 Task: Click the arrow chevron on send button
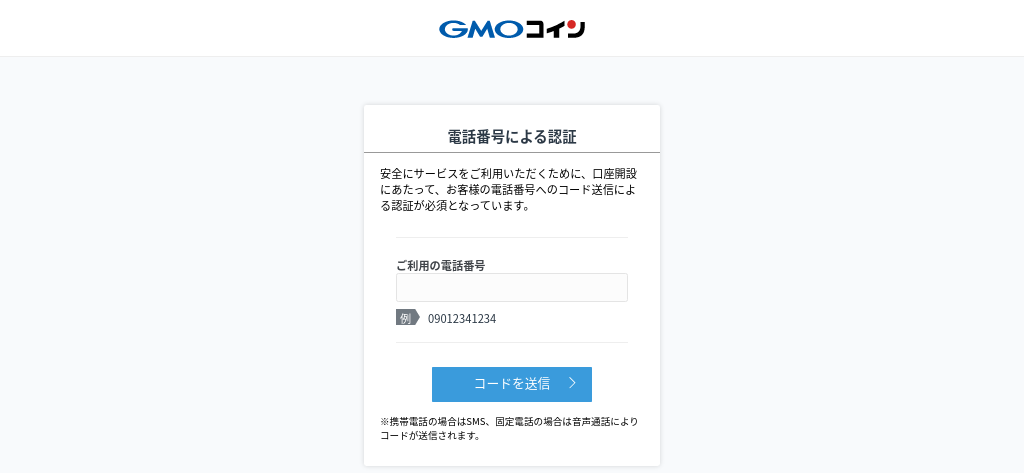[x=572, y=383]
